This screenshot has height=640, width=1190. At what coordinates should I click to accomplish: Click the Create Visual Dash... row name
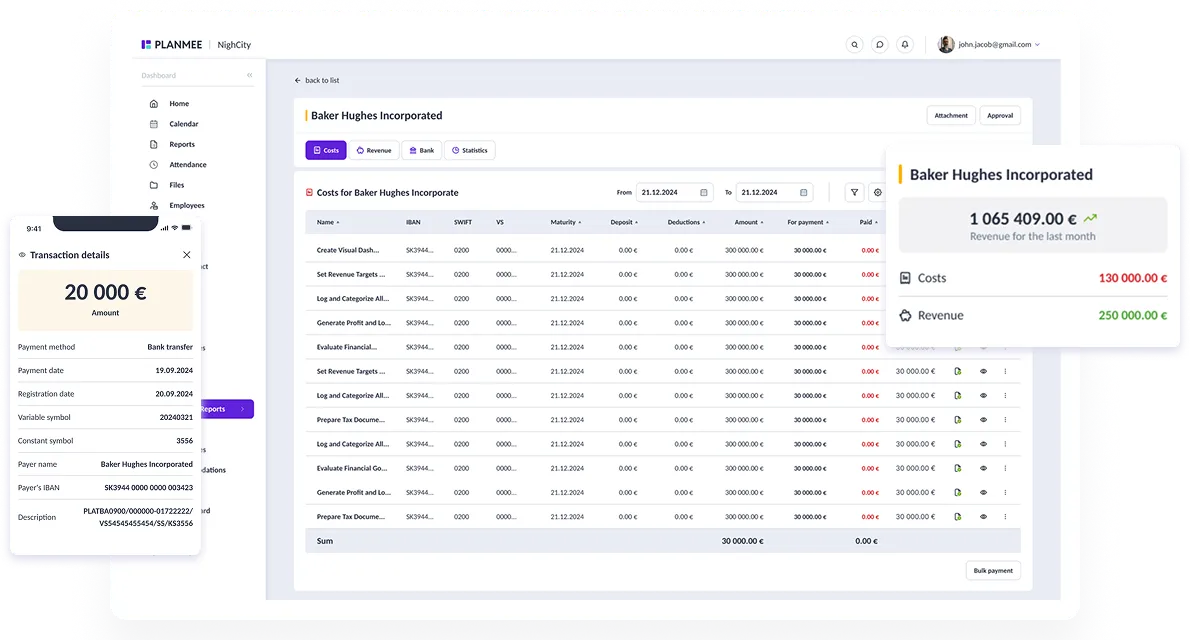click(348, 251)
